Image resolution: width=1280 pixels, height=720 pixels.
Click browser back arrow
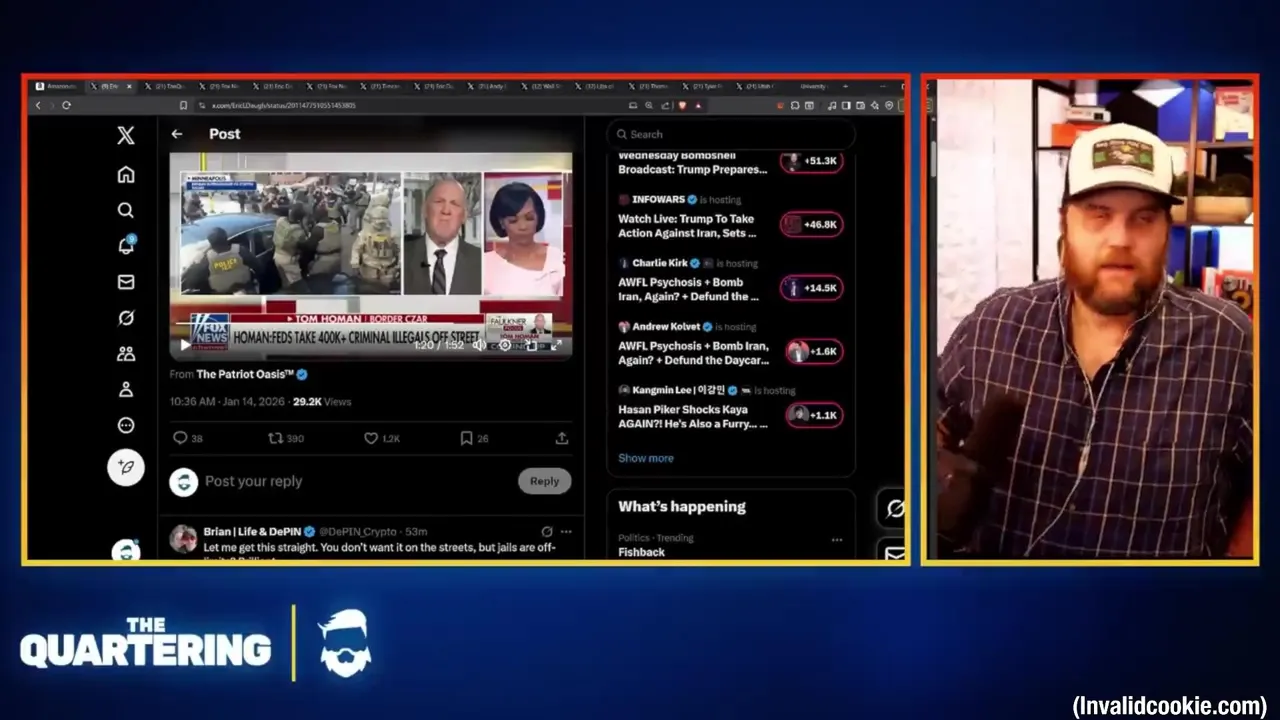point(38,105)
